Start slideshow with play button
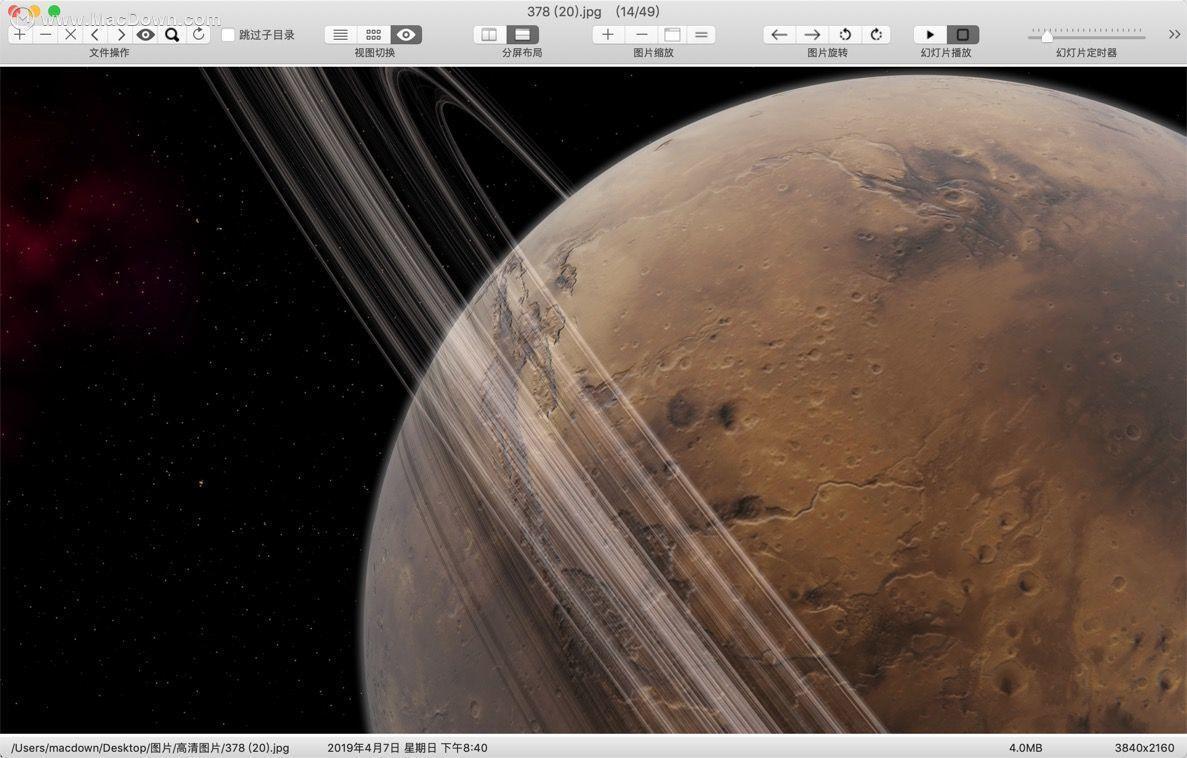 pos(930,35)
